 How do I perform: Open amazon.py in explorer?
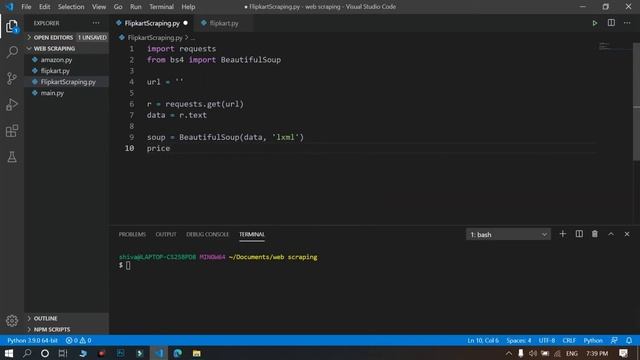pos(56,60)
